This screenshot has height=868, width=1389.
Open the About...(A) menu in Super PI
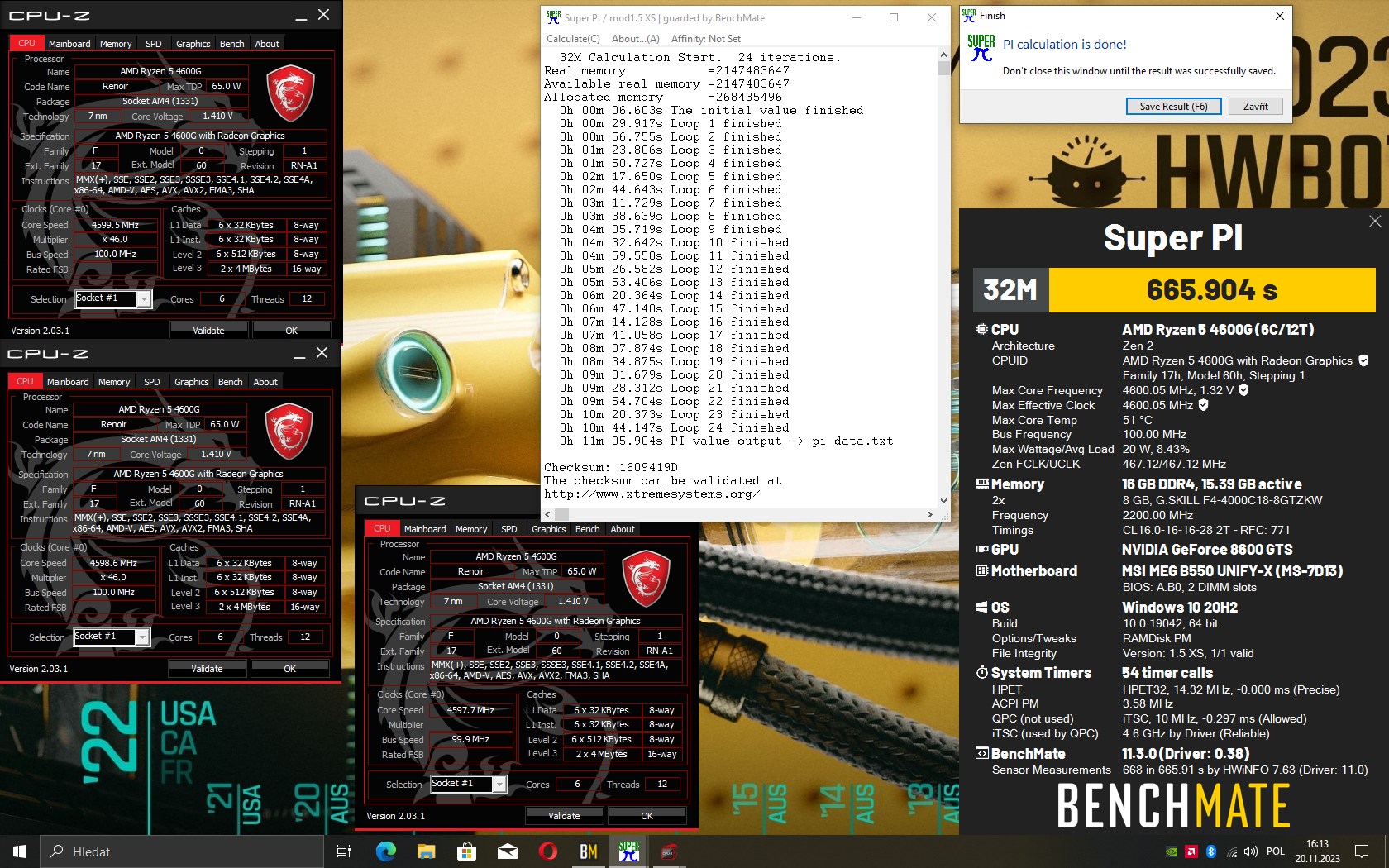point(635,39)
